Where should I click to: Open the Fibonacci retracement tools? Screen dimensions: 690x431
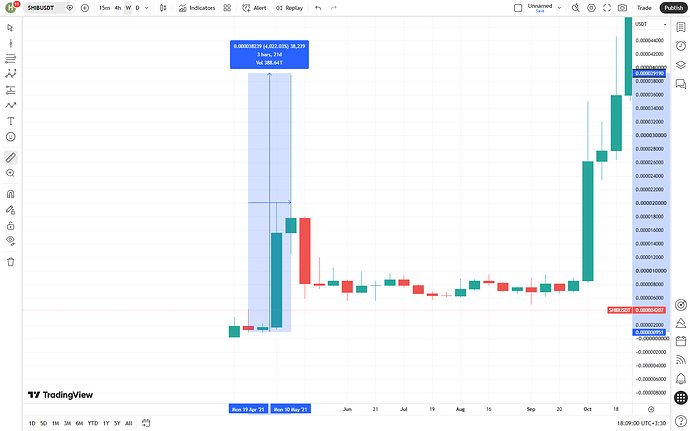click(x=11, y=59)
